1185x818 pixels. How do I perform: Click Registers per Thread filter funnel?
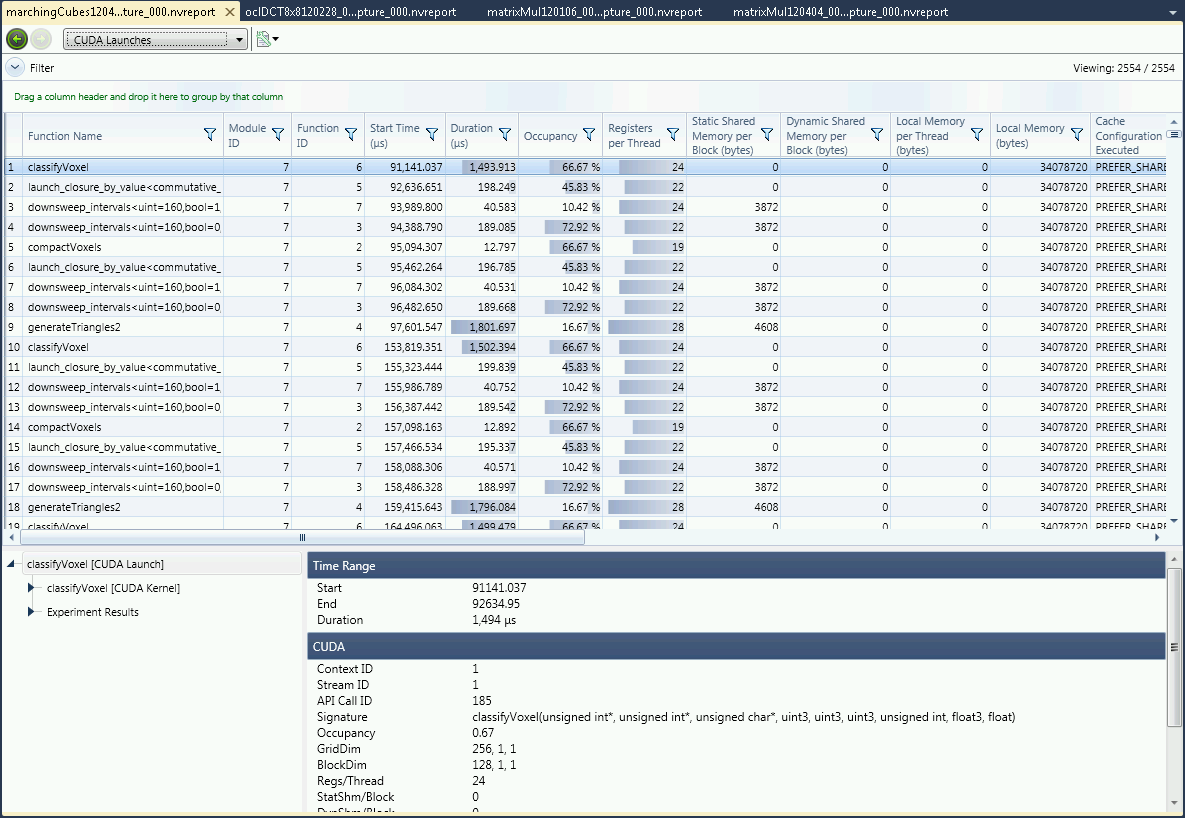673,135
